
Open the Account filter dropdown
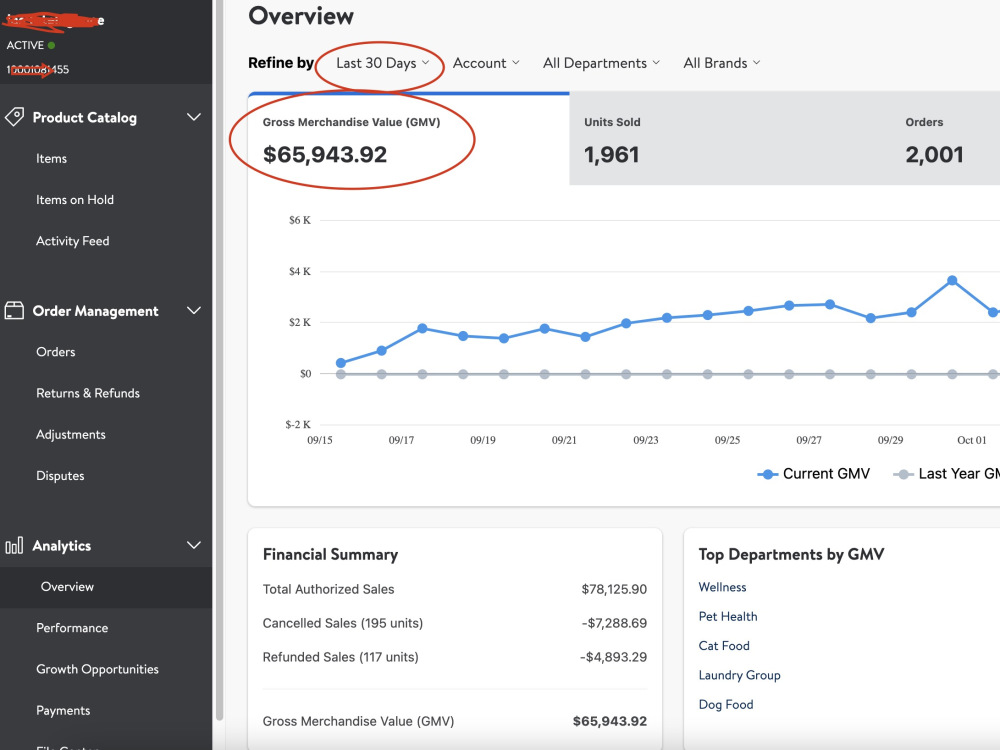[x=486, y=63]
